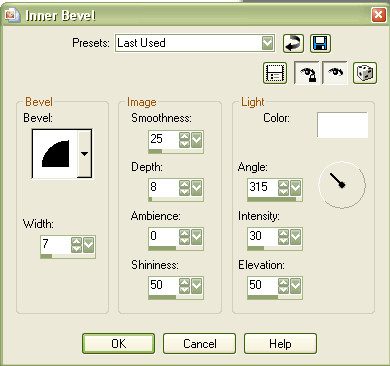Toggle the show/hide previews filmstrip icon

[275, 73]
